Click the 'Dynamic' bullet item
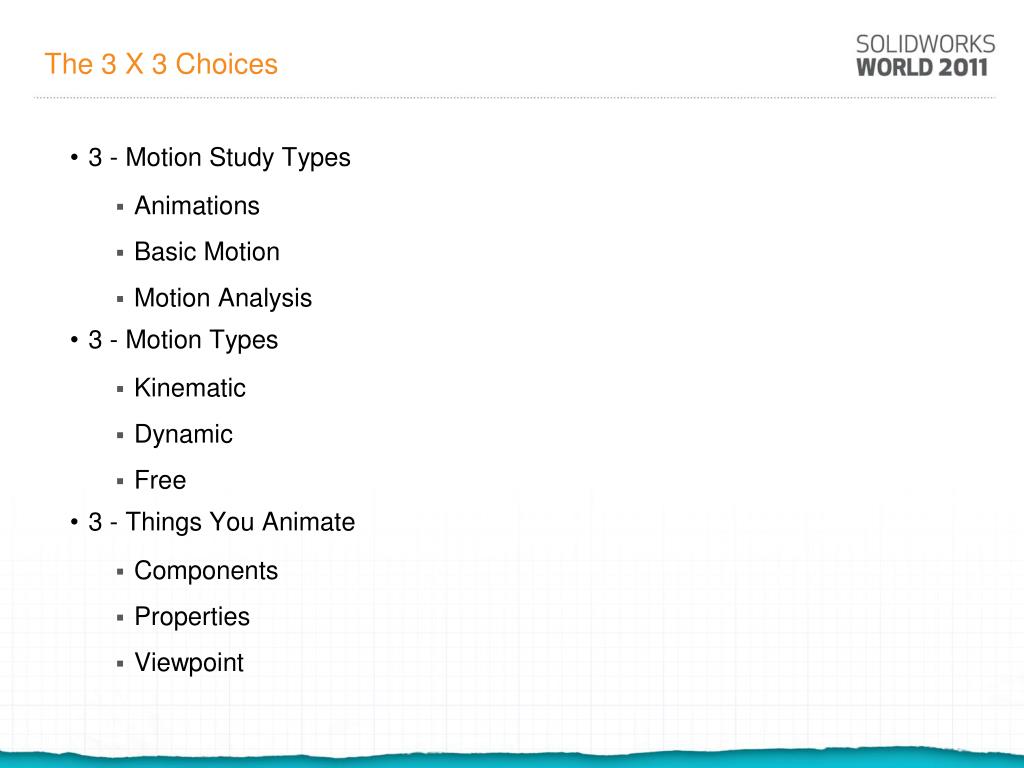Image resolution: width=1024 pixels, height=768 pixels. [x=183, y=435]
